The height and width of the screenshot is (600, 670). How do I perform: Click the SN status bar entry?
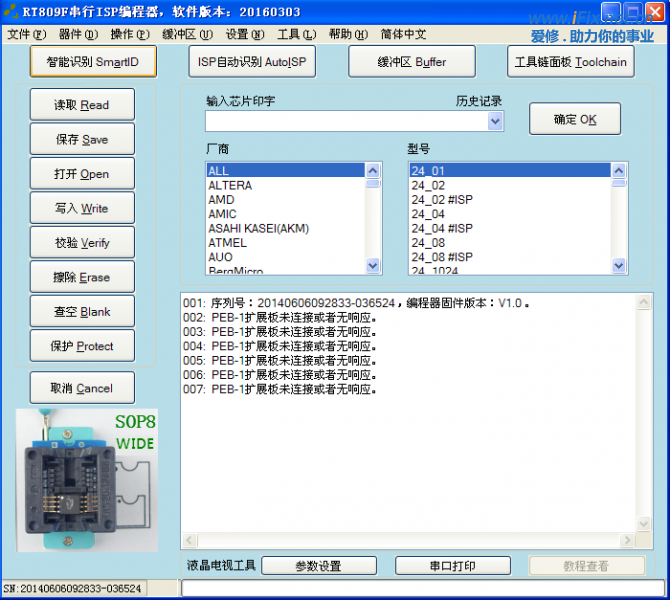[73, 588]
